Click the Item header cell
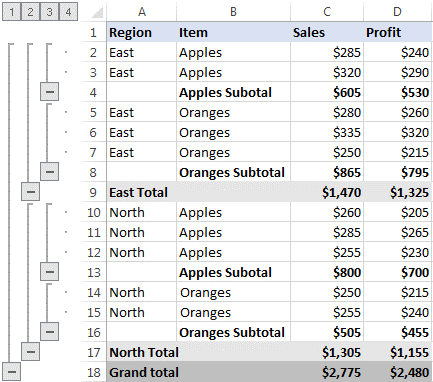433x382 pixels. 233,32
